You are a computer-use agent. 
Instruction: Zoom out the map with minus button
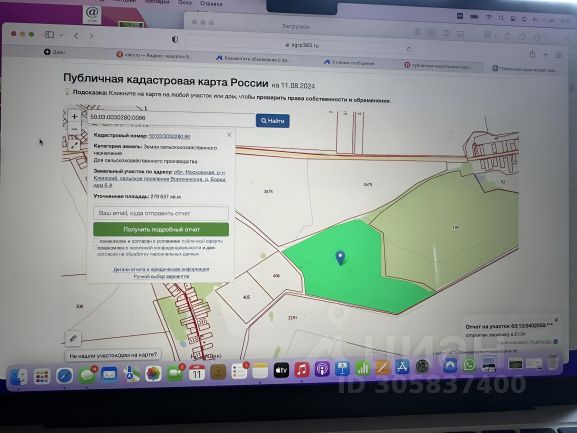coord(74,129)
